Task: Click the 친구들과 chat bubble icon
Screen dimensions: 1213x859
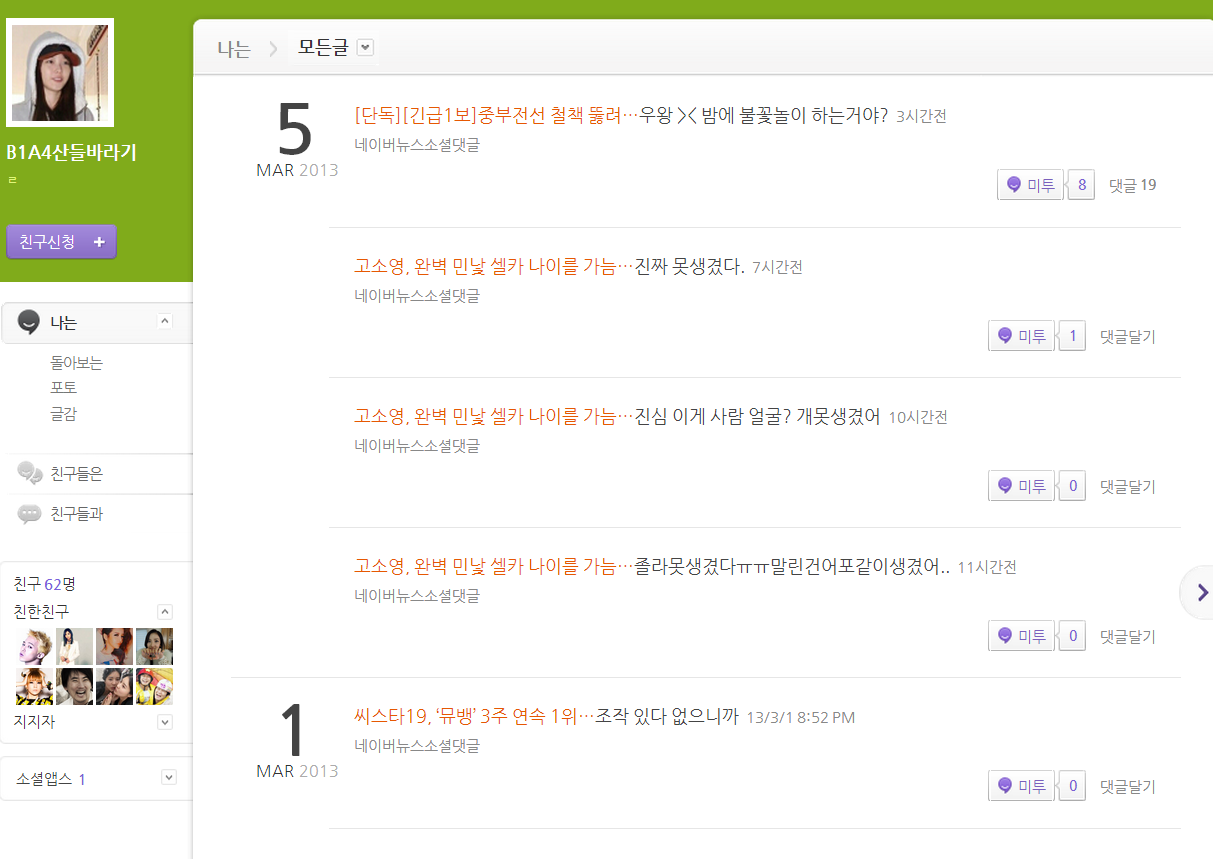Action: pyautogui.click(x=30, y=514)
